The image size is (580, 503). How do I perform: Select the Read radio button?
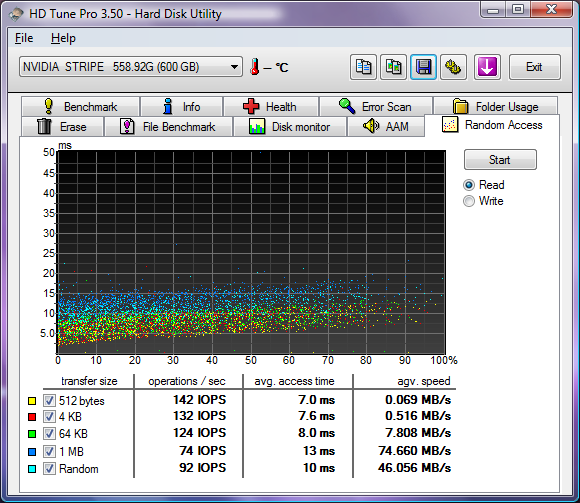click(469, 185)
